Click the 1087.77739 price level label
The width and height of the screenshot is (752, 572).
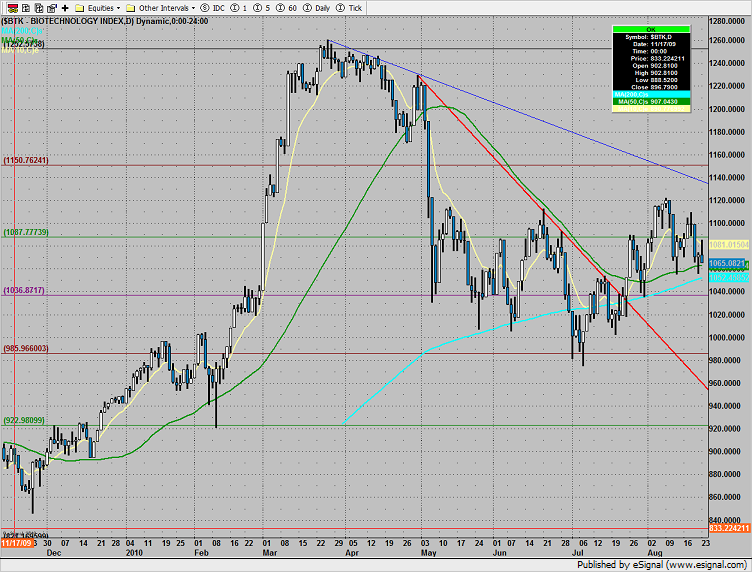26,232
